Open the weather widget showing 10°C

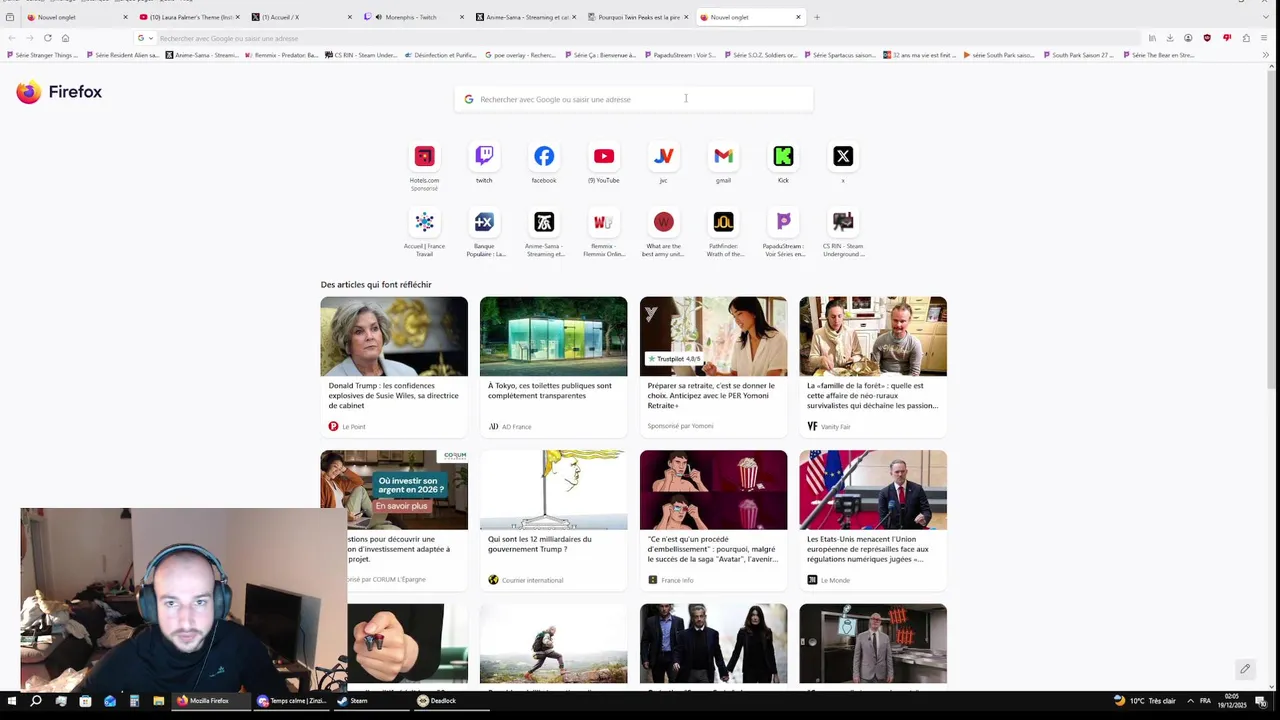[x=1145, y=701]
